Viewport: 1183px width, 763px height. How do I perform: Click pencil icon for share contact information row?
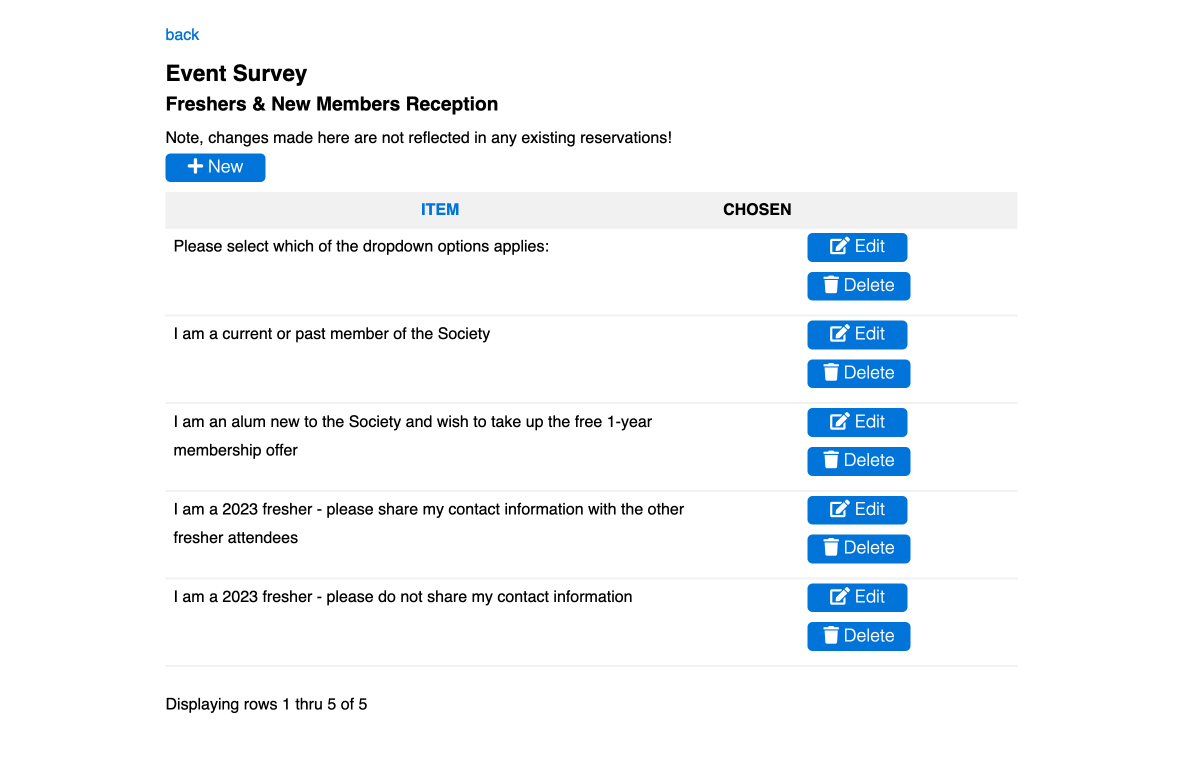(x=840, y=509)
